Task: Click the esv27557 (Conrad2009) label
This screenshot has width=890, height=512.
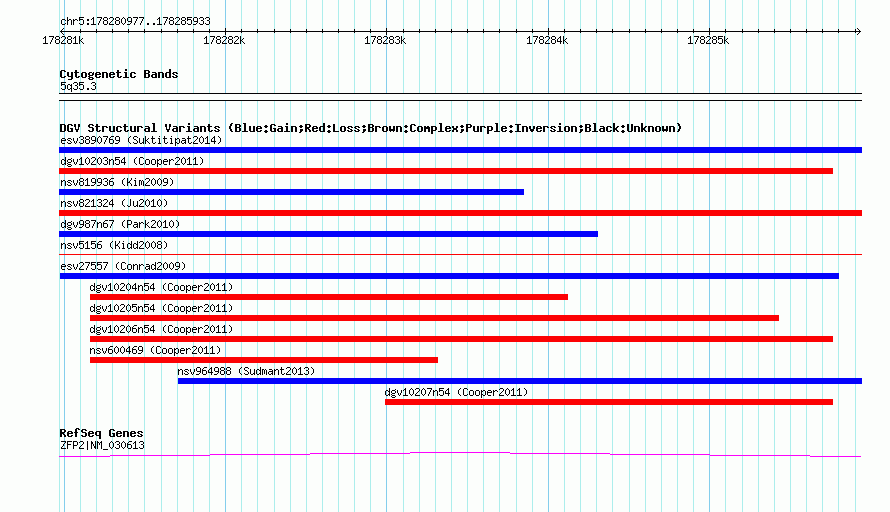Action: [x=123, y=266]
